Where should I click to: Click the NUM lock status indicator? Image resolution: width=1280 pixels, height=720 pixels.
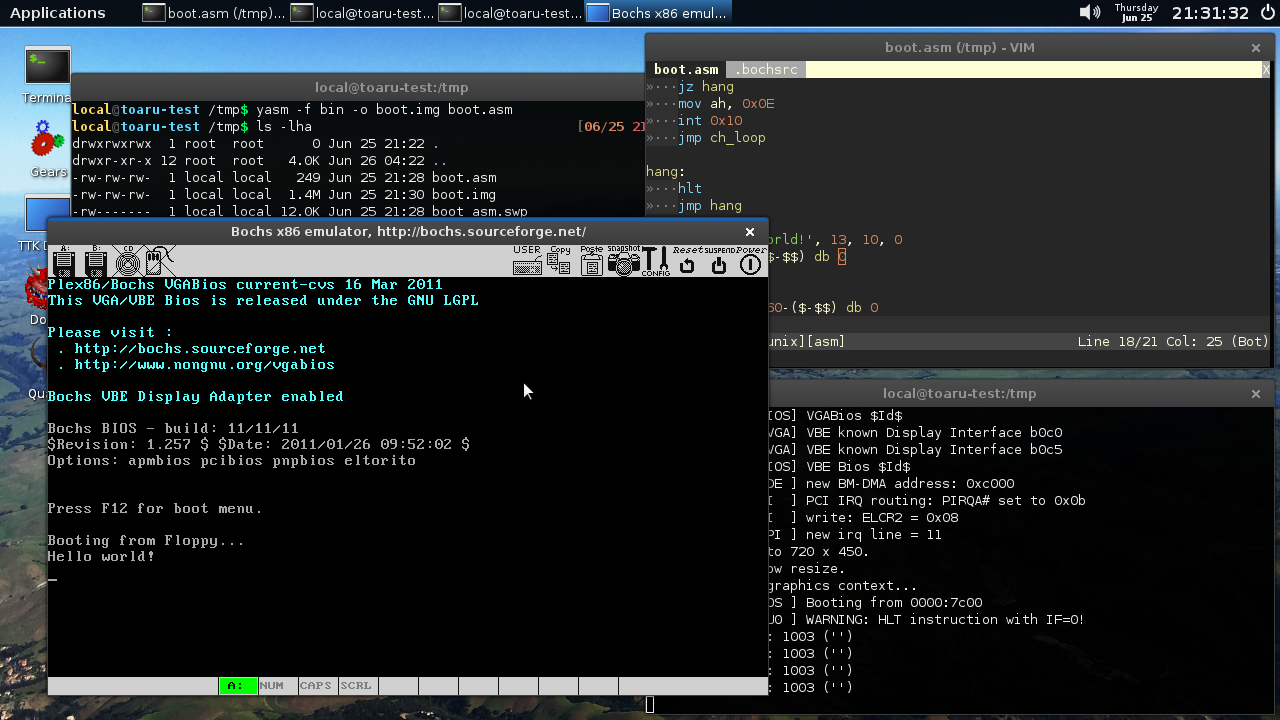point(277,686)
